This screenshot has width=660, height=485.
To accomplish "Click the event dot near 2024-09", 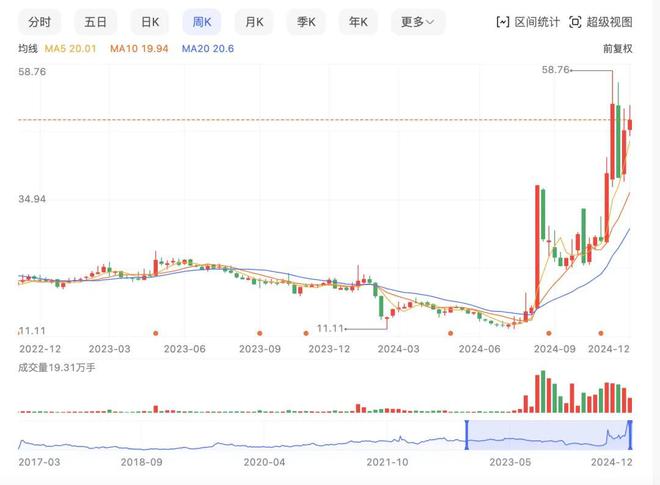I will tap(548, 333).
